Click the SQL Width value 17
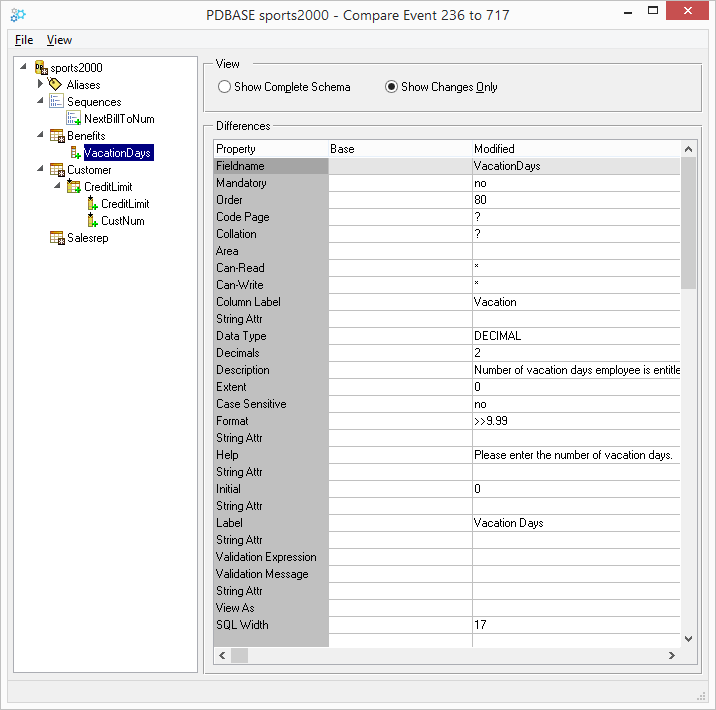Viewport: 716px width, 710px height. [480, 625]
